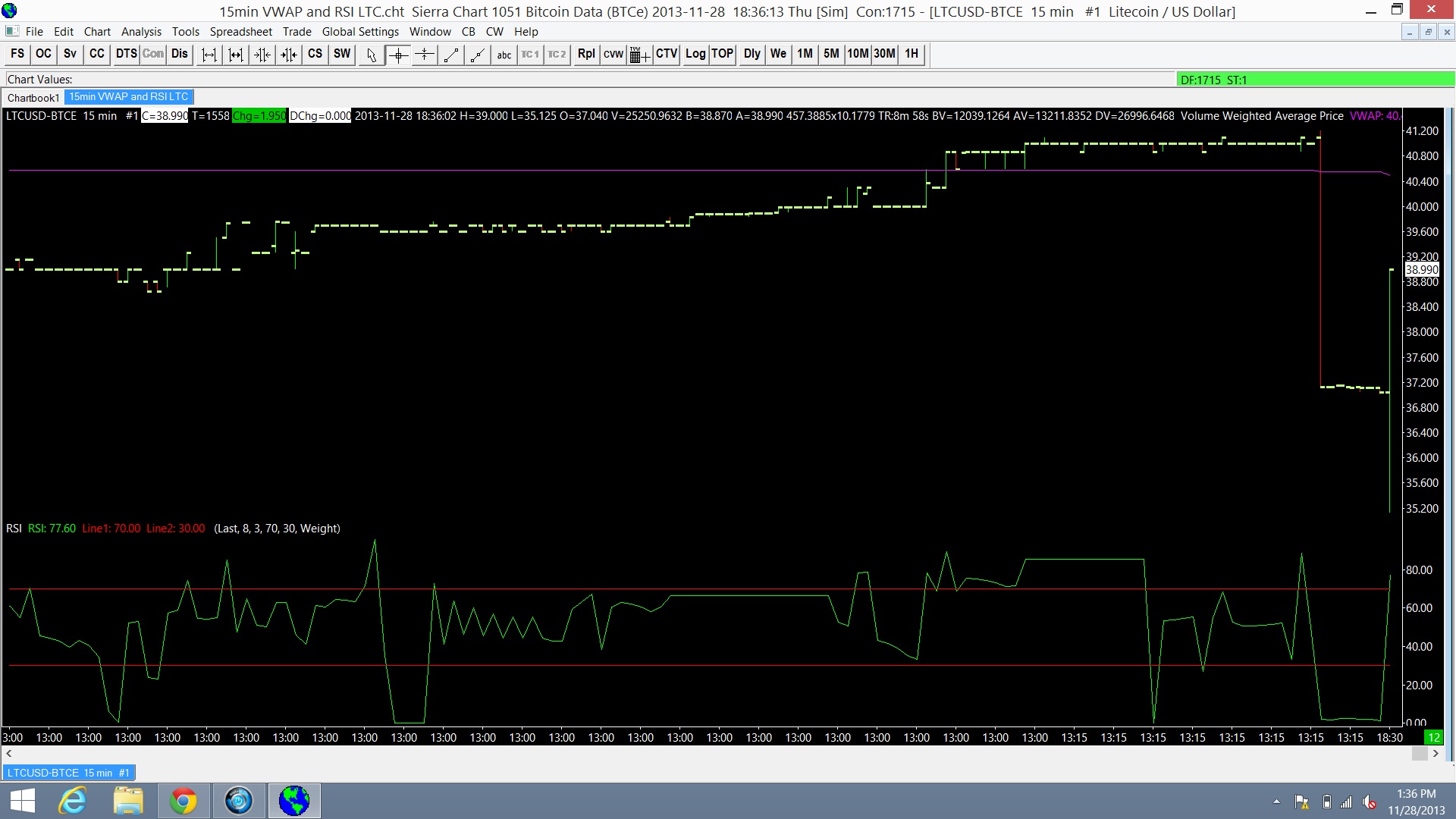1456x819 pixels.
Task: Click the increase bar spacing icon
Action: 209,55
